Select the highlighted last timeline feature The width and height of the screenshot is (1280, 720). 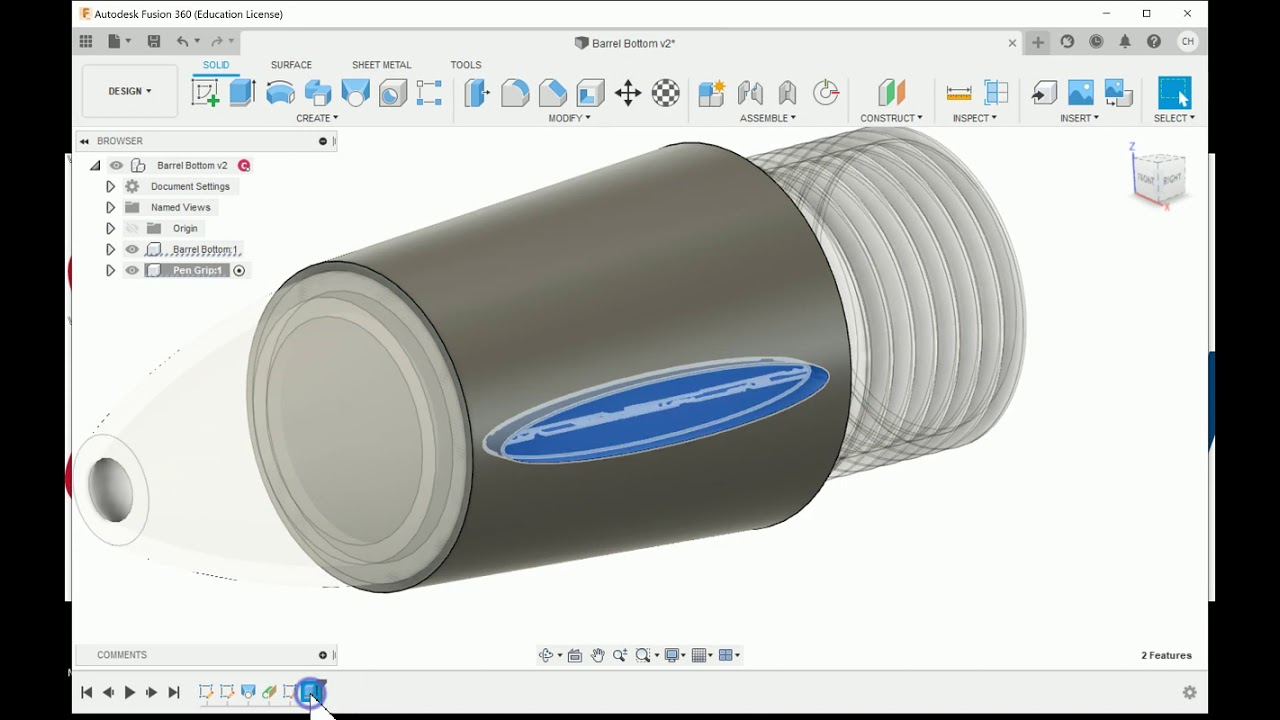(311, 692)
